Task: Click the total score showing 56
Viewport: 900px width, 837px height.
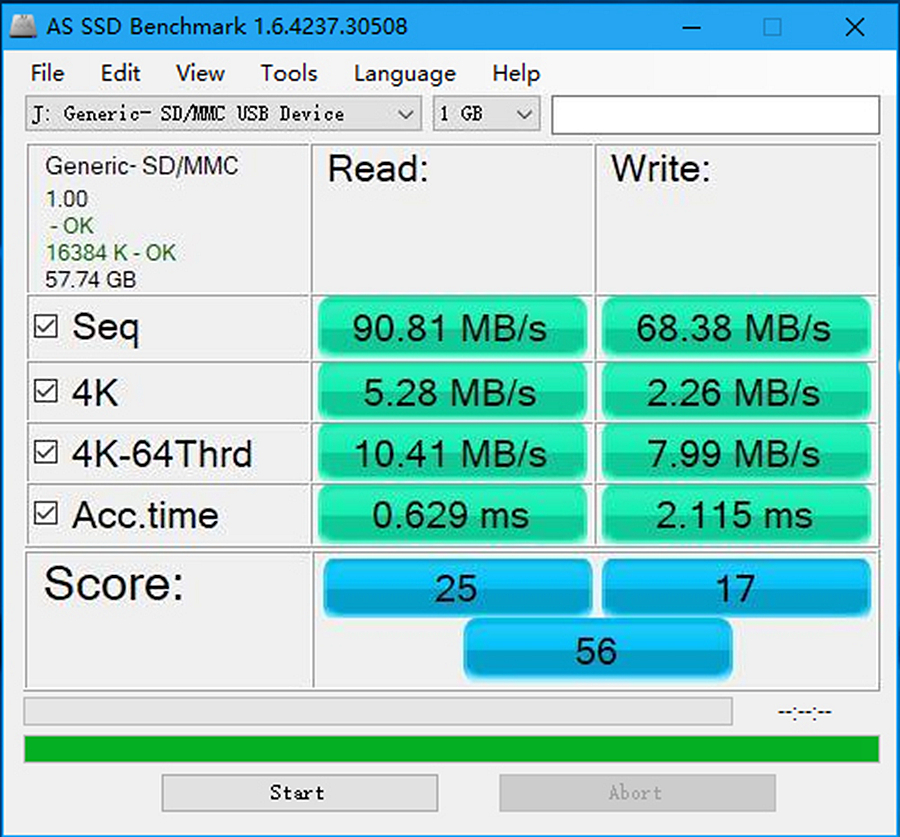Action: [x=597, y=650]
